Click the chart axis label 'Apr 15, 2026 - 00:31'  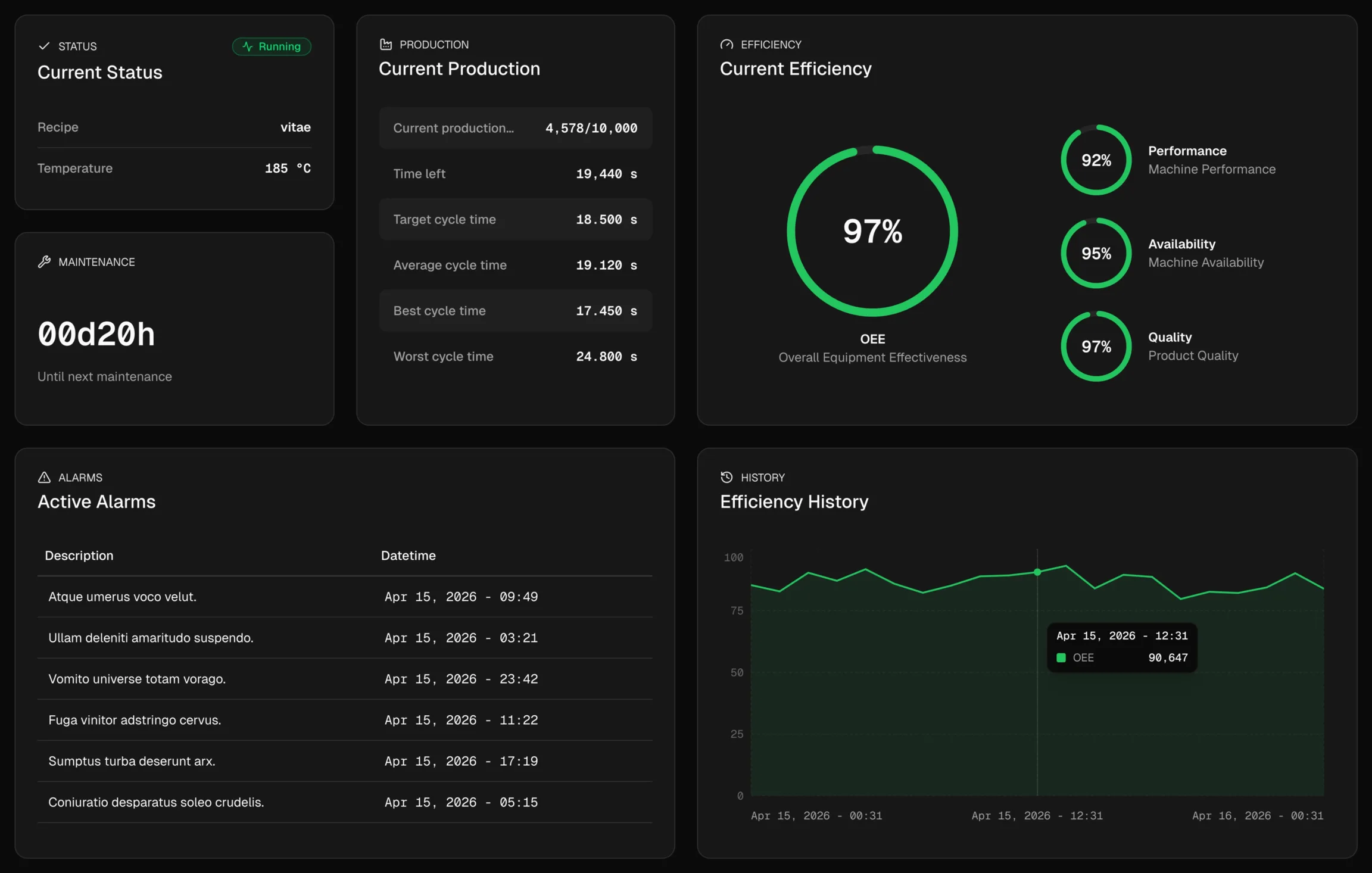pyautogui.click(x=816, y=816)
